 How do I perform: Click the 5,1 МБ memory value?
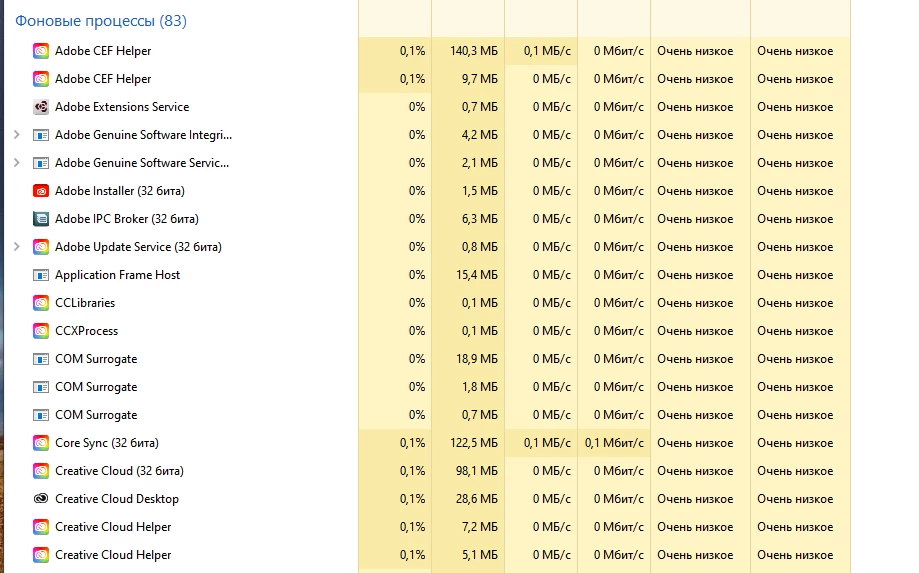479,555
